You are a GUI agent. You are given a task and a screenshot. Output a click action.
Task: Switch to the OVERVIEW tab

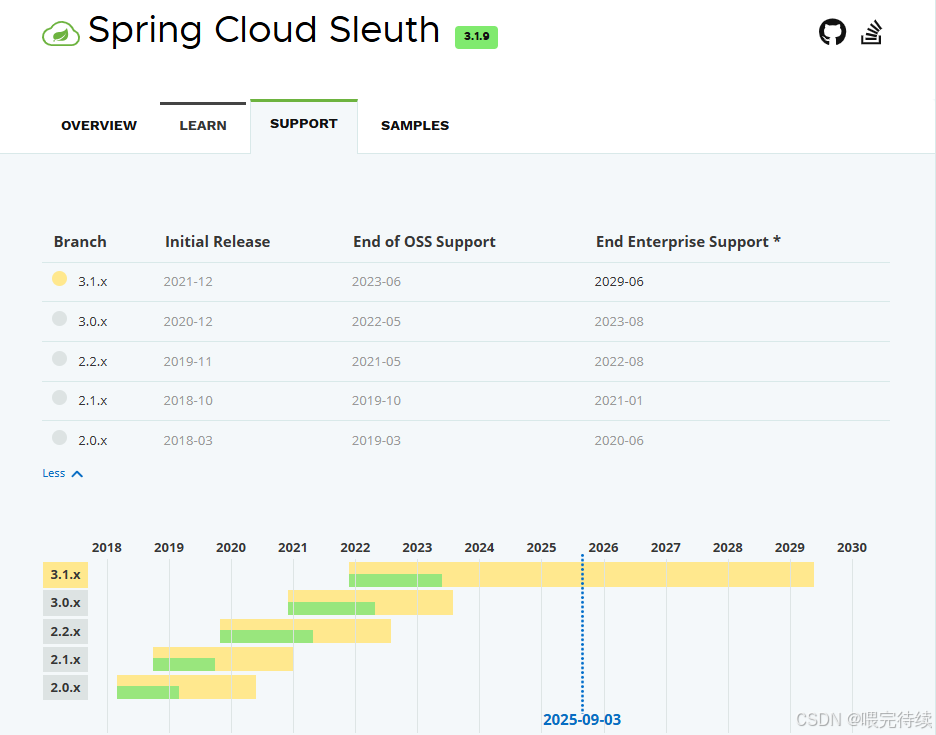(99, 125)
